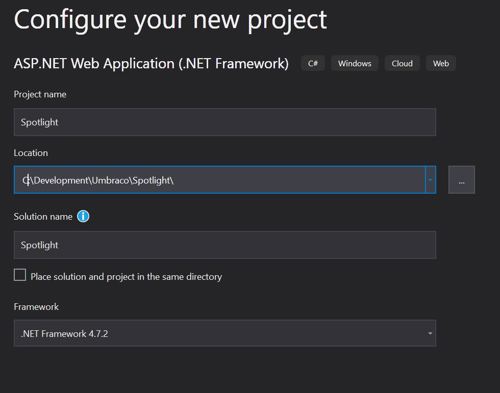Viewport: 500px width, 393px height.
Task: Open the Framework dropdown list
Action: pyautogui.click(x=225, y=333)
